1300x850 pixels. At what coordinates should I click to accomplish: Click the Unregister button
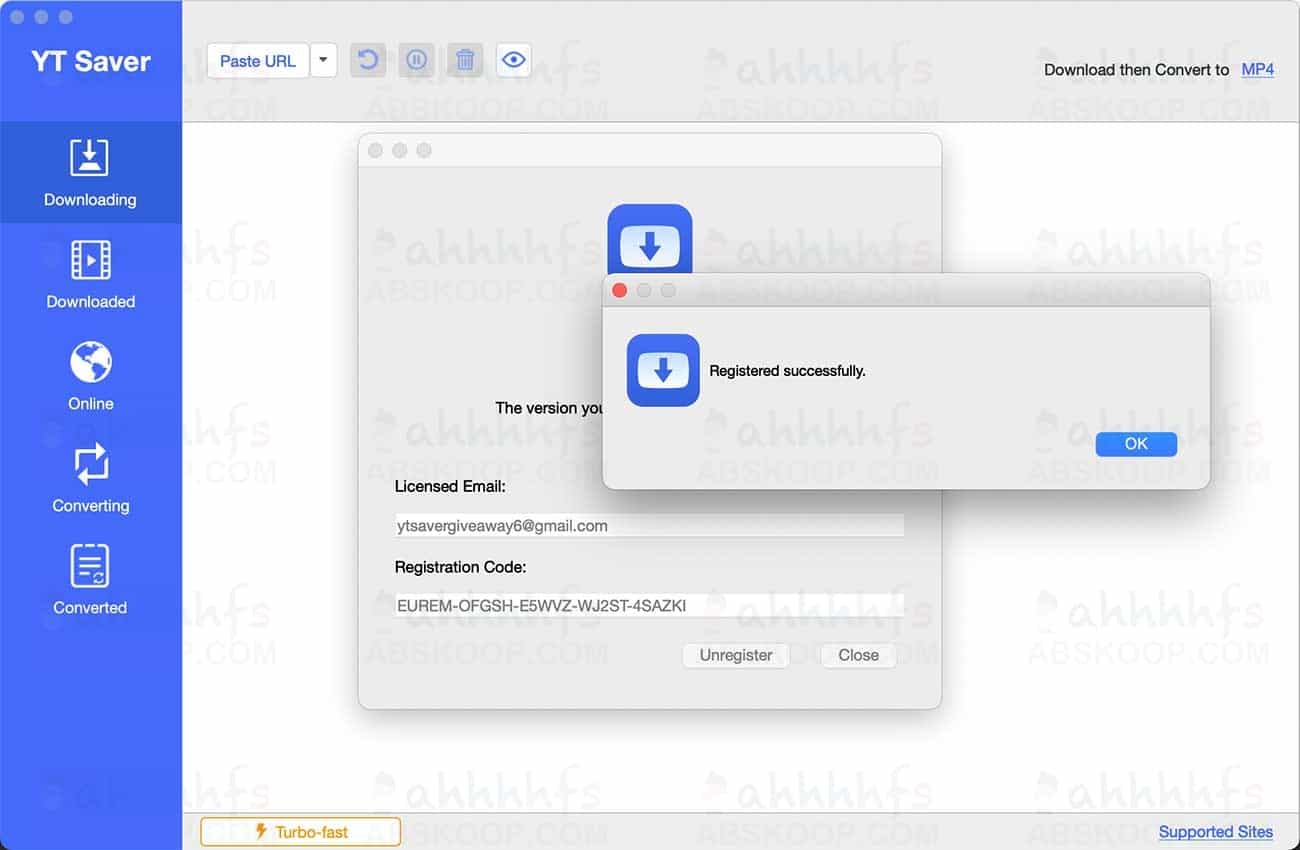736,655
